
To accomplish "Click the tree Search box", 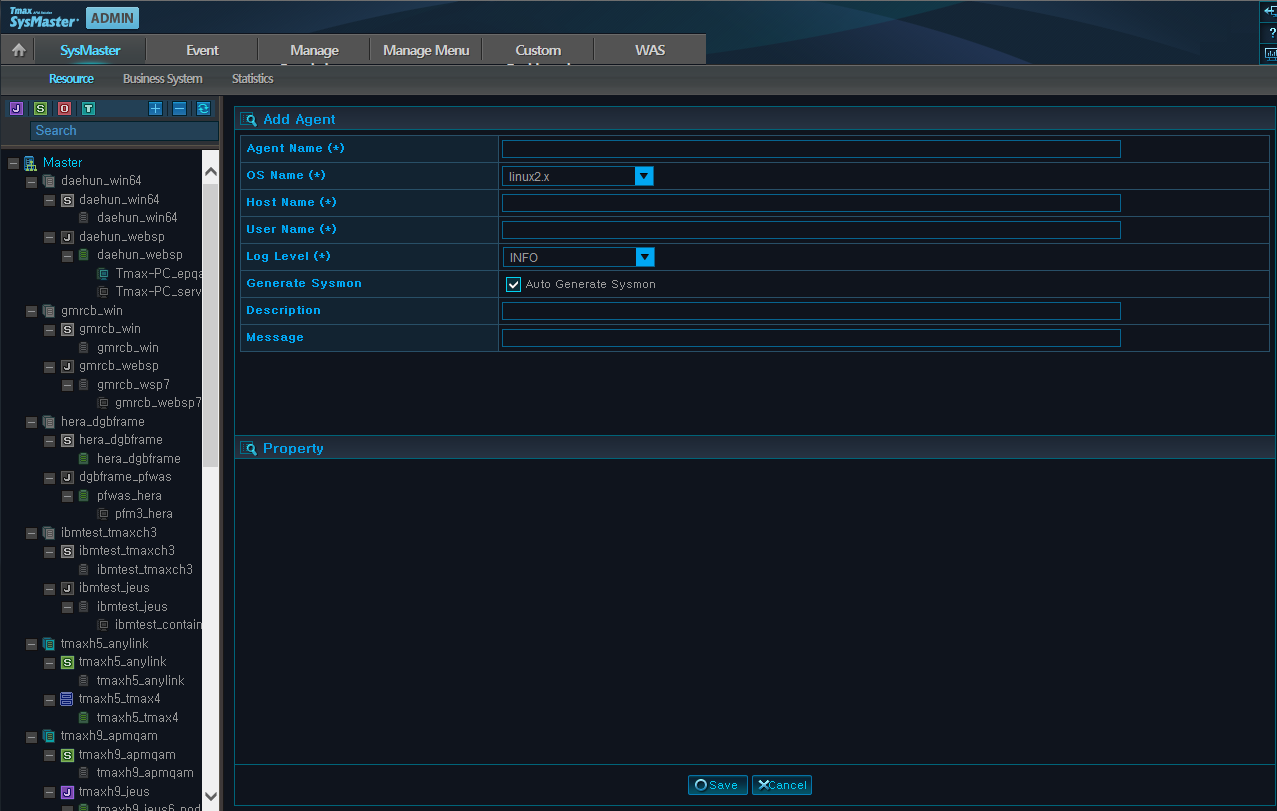I will point(124,131).
